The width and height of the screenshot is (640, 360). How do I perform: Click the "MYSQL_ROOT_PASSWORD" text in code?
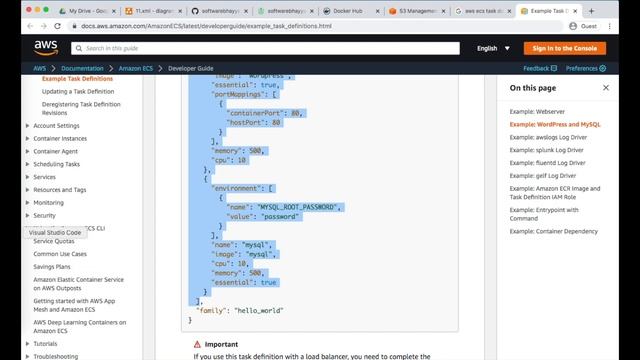pos(298,207)
